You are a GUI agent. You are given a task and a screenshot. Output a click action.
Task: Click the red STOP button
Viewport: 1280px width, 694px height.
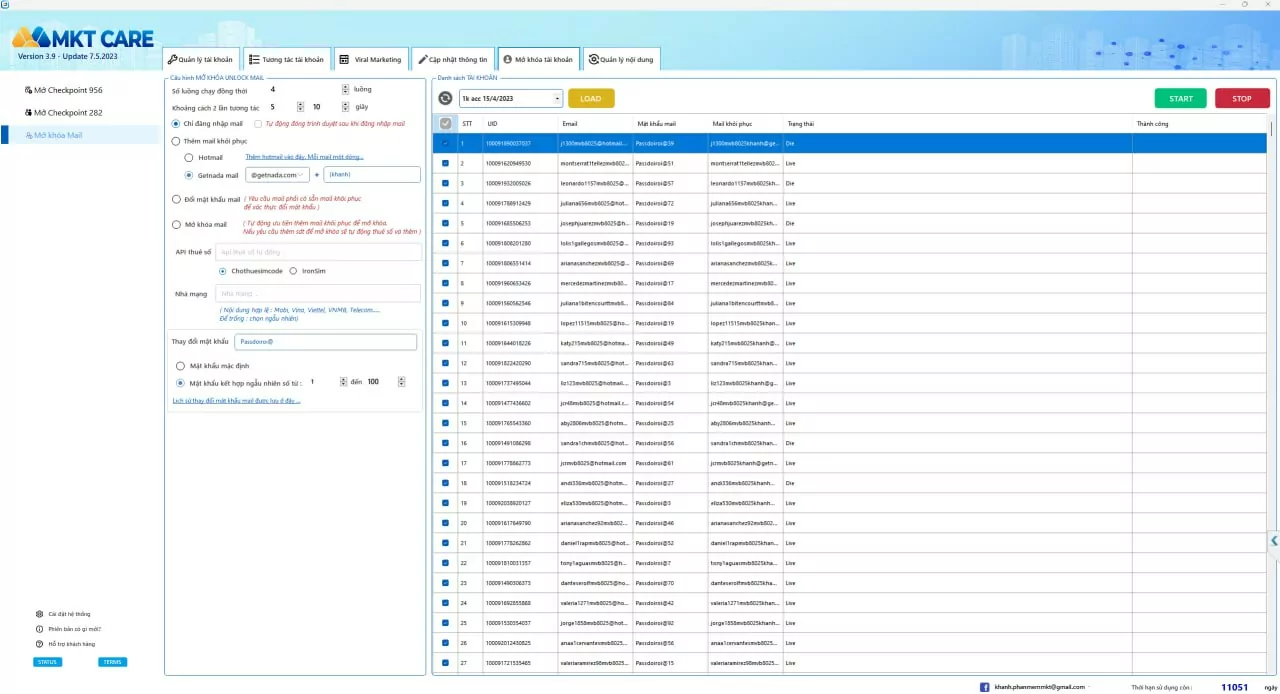coord(1242,98)
